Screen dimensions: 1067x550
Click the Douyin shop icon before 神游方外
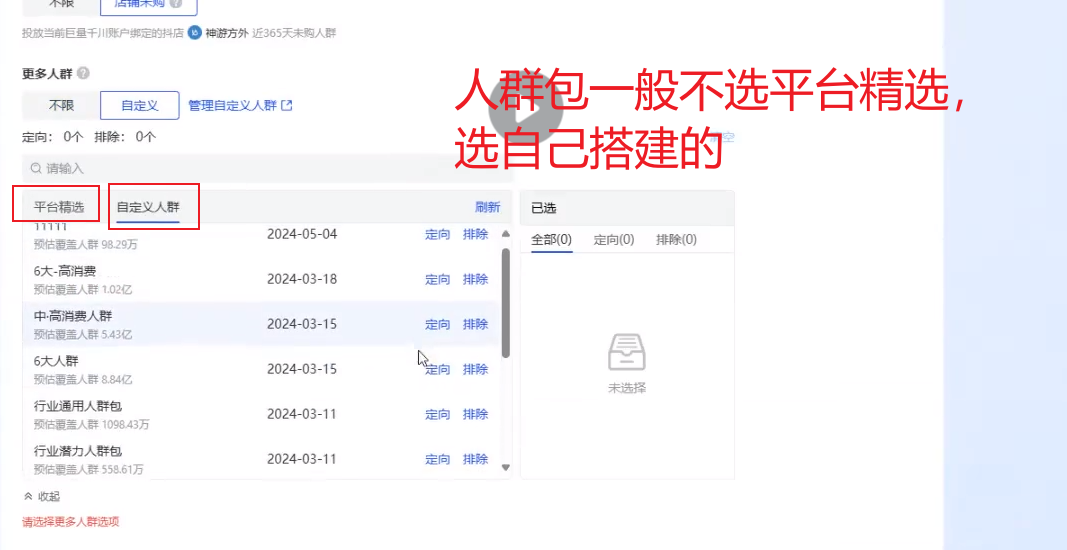click(195, 33)
